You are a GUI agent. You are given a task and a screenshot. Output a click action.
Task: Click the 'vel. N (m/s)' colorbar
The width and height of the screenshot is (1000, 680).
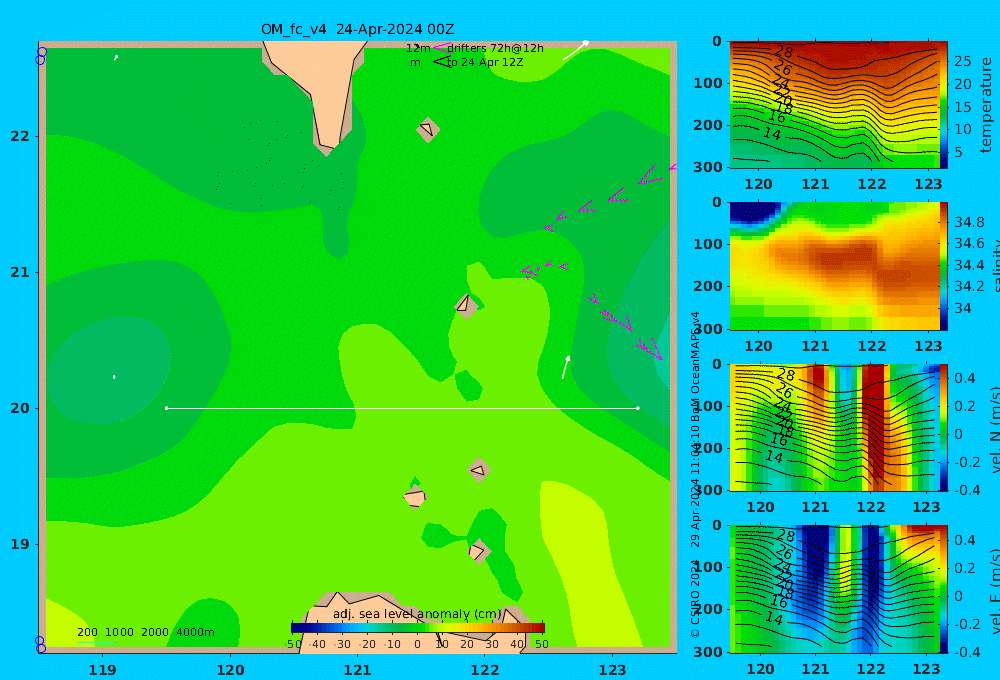point(944,427)
